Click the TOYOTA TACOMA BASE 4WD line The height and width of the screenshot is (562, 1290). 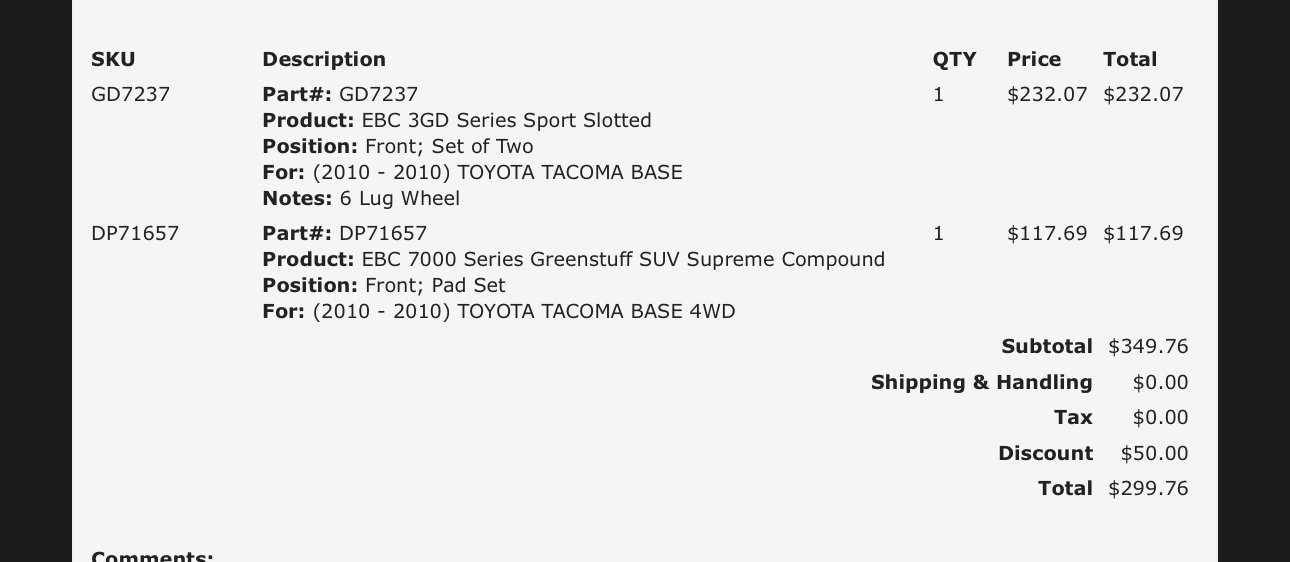point(499,311)
